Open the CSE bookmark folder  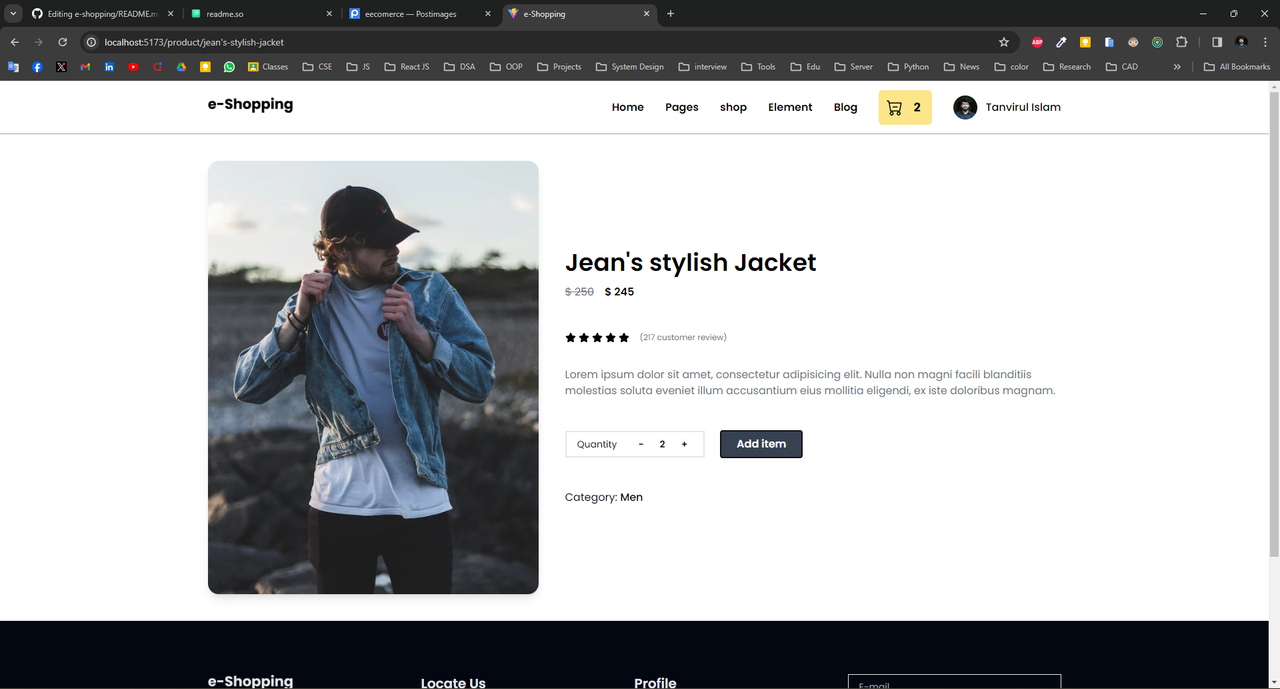(317, 67)
